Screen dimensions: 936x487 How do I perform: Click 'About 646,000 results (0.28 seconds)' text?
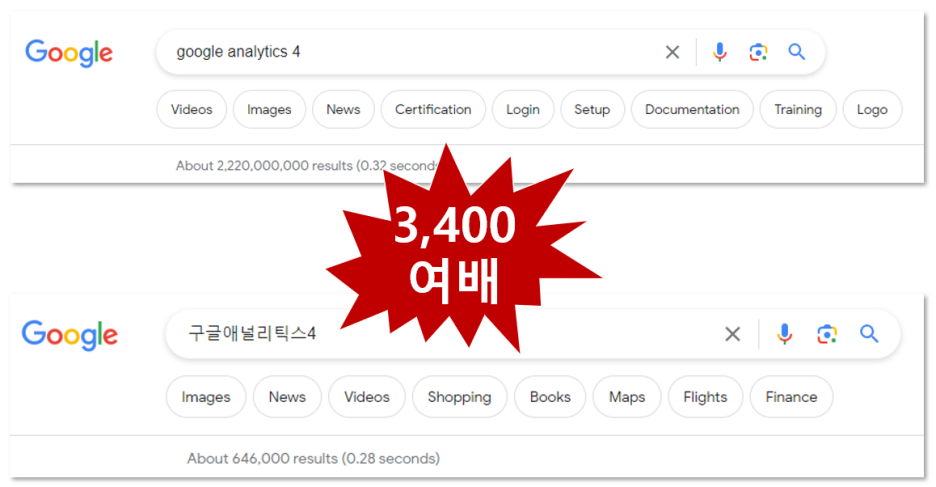click(313, 458)
